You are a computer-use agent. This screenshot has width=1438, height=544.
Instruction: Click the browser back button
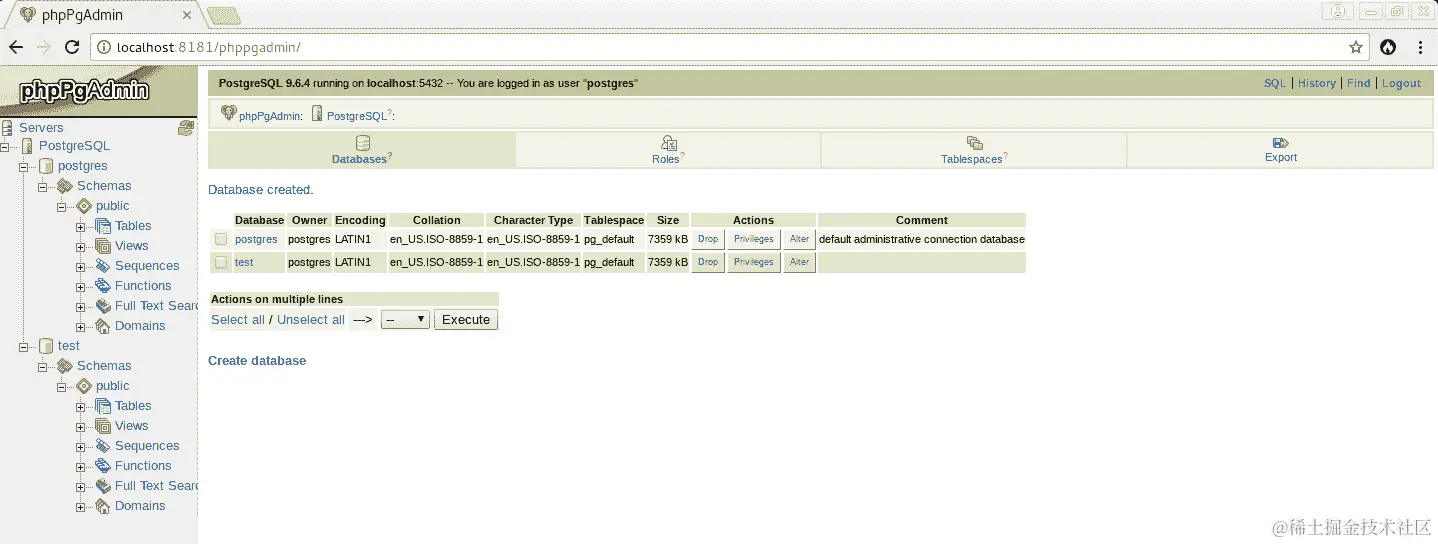point(16,47)
